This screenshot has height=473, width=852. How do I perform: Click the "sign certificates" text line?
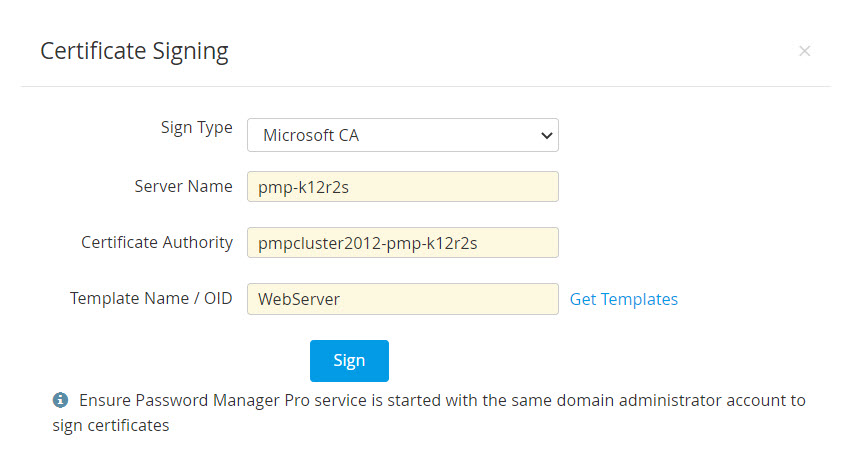coord(110,425)
